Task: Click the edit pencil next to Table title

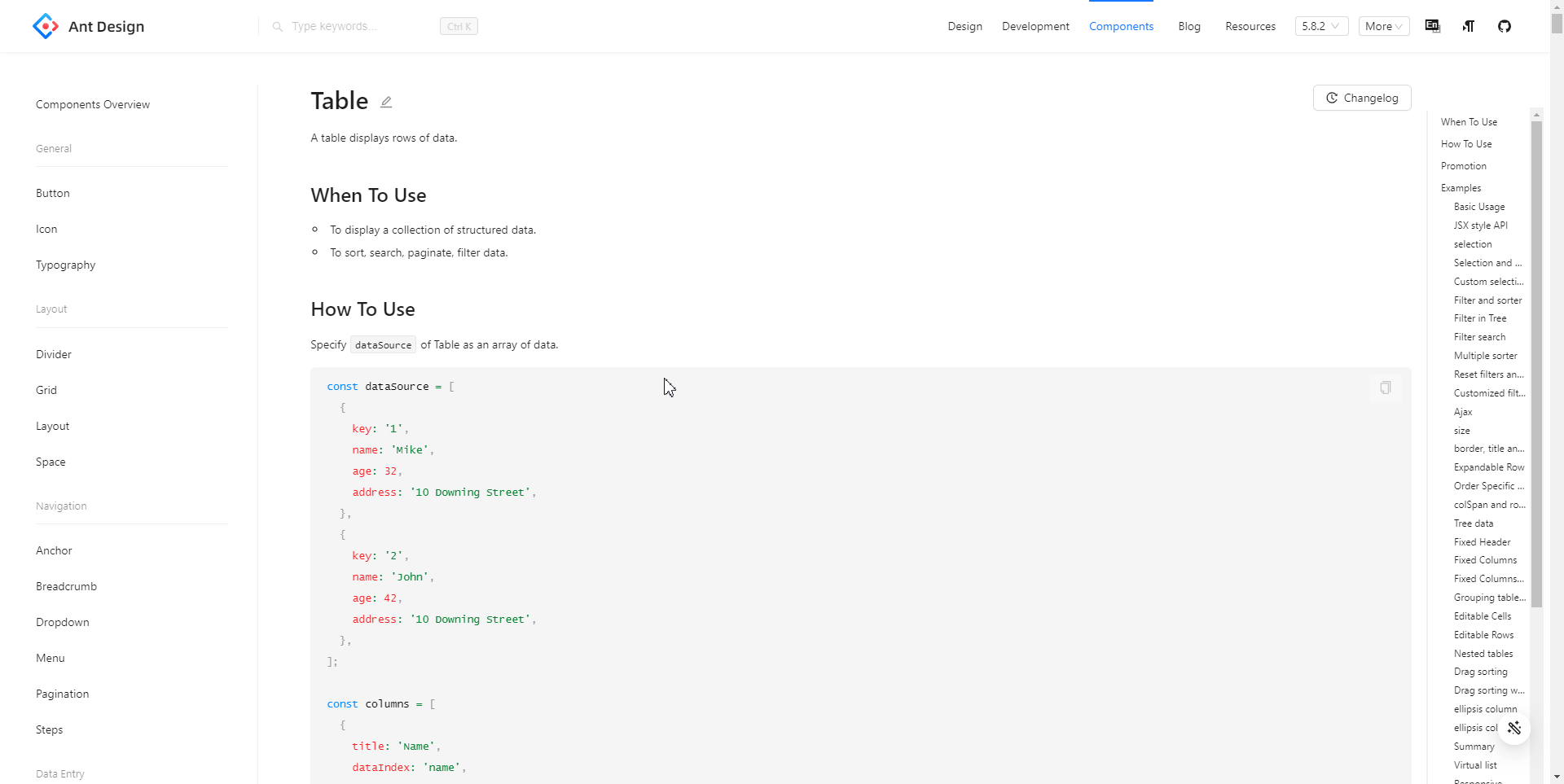Action: point(385,101)
